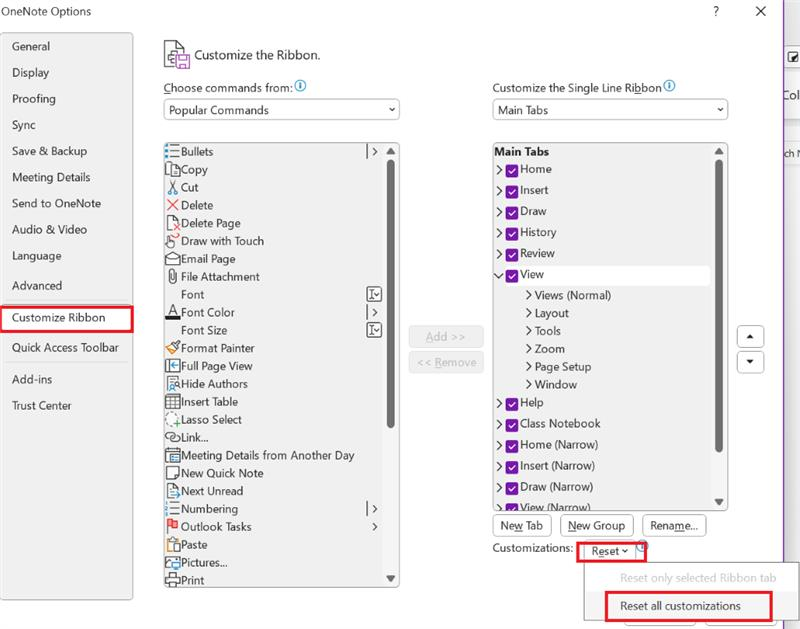Open the Main Tabs dropdown
The width and height of the screenshot is (800, 629).
[610, 110]
